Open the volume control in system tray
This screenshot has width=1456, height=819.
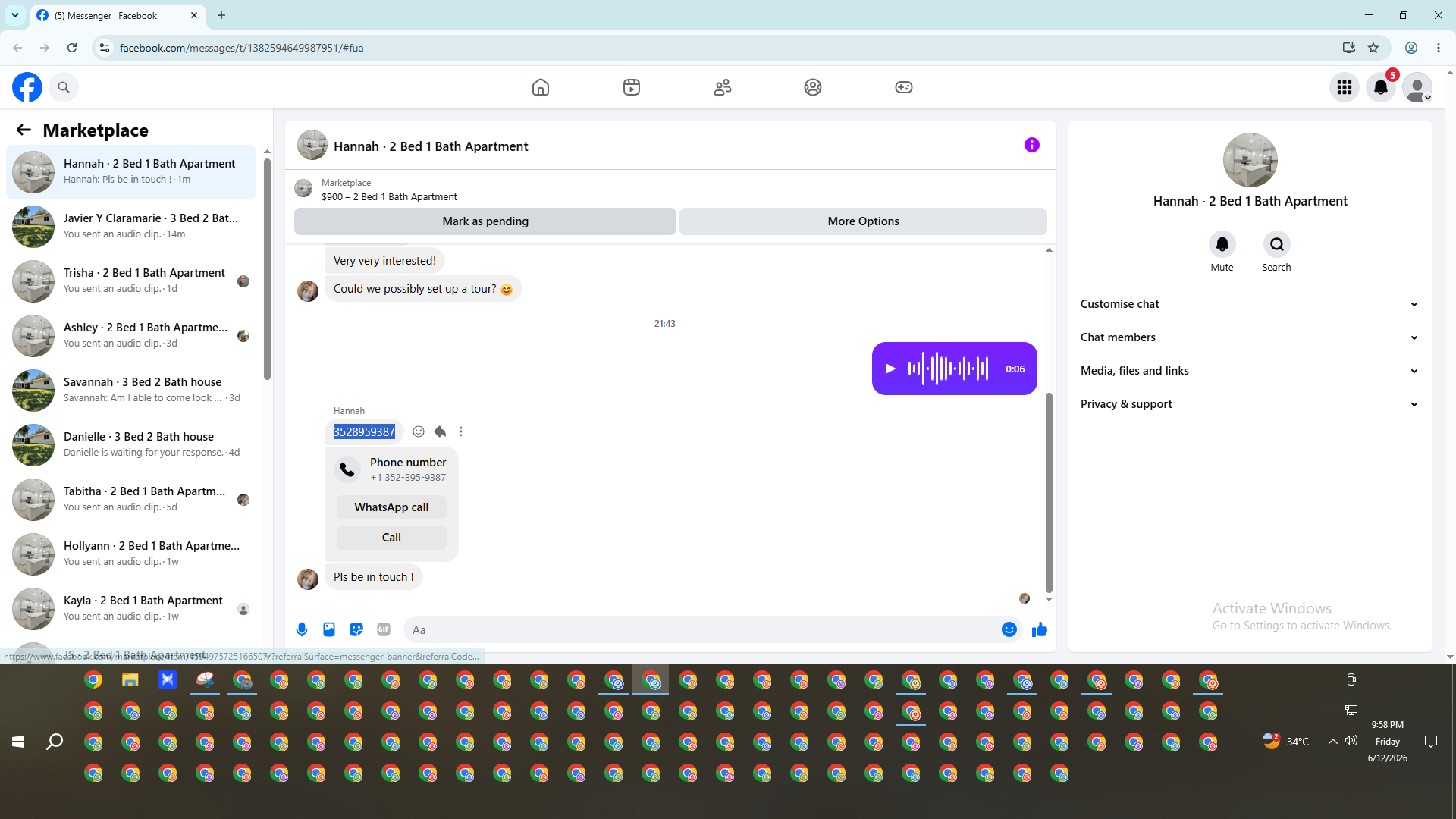coord(1351,741)
